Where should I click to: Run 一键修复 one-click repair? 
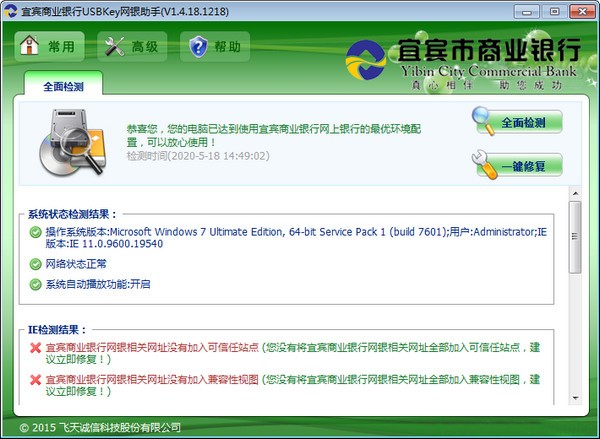tap(519, 165)
